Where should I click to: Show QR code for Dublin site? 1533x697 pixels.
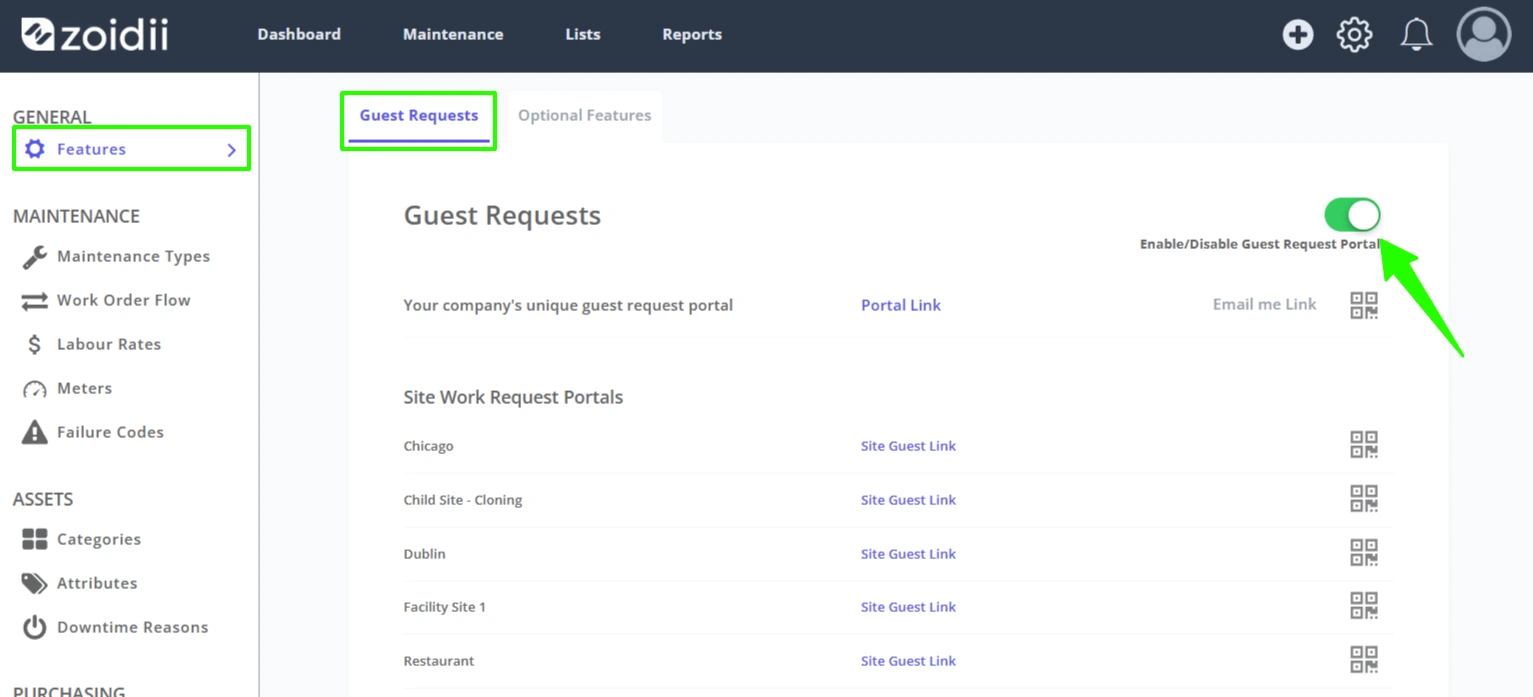pyautogui.click(x=1364, y=552)
